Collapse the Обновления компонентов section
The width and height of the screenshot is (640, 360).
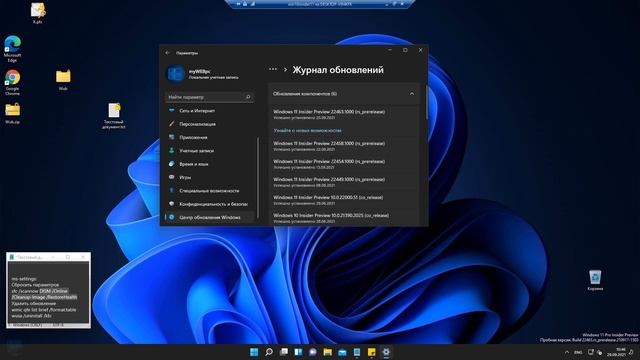pyautogui.click(x=412, y=93)
